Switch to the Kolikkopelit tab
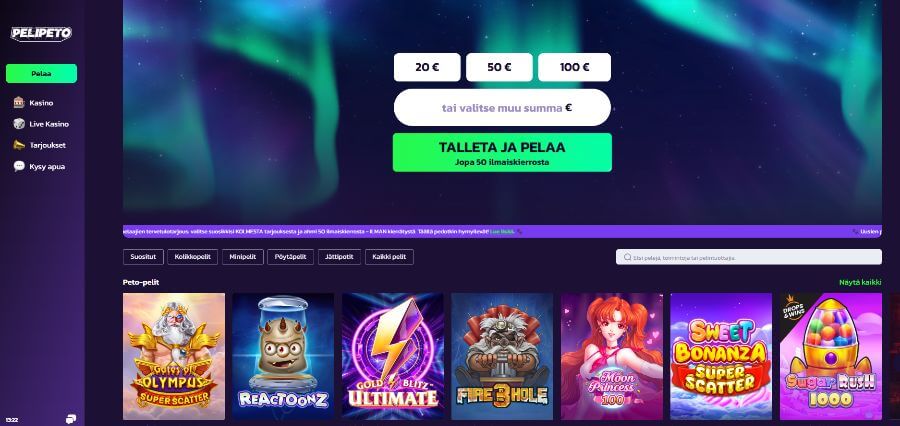Image resolution: width=900 pixels, height=426 pixels. (193, 257)
